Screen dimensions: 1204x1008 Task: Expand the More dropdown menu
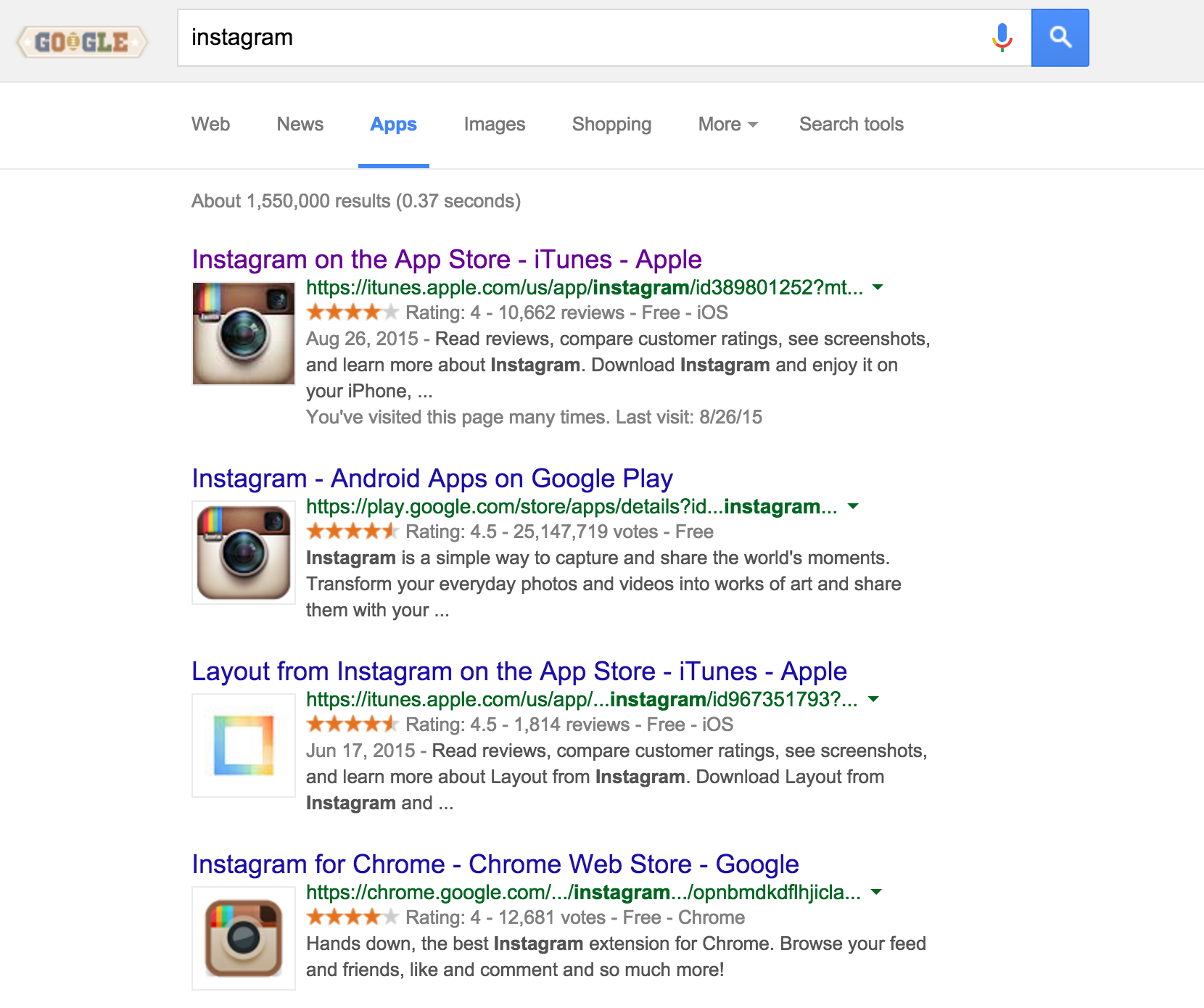(x=728, y=125)
